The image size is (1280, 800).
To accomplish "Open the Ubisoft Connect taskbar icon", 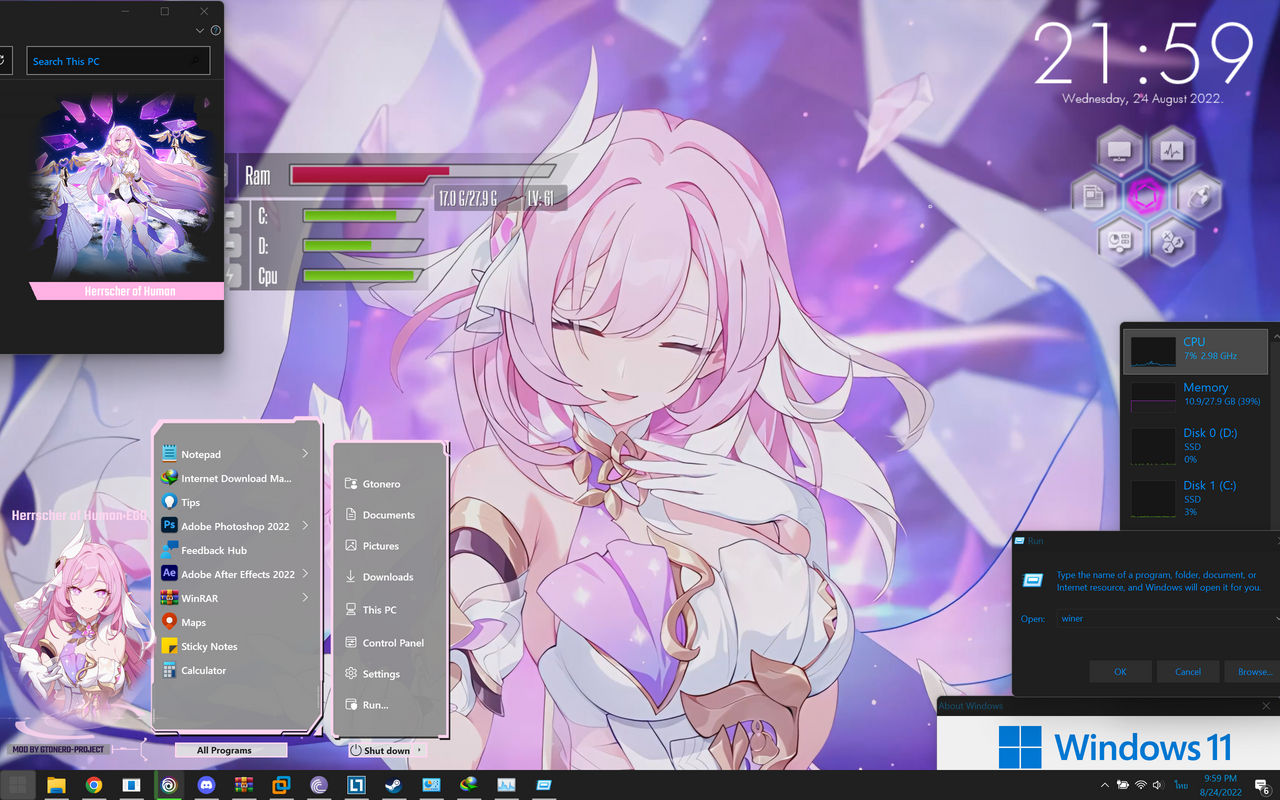I will 169,785.
